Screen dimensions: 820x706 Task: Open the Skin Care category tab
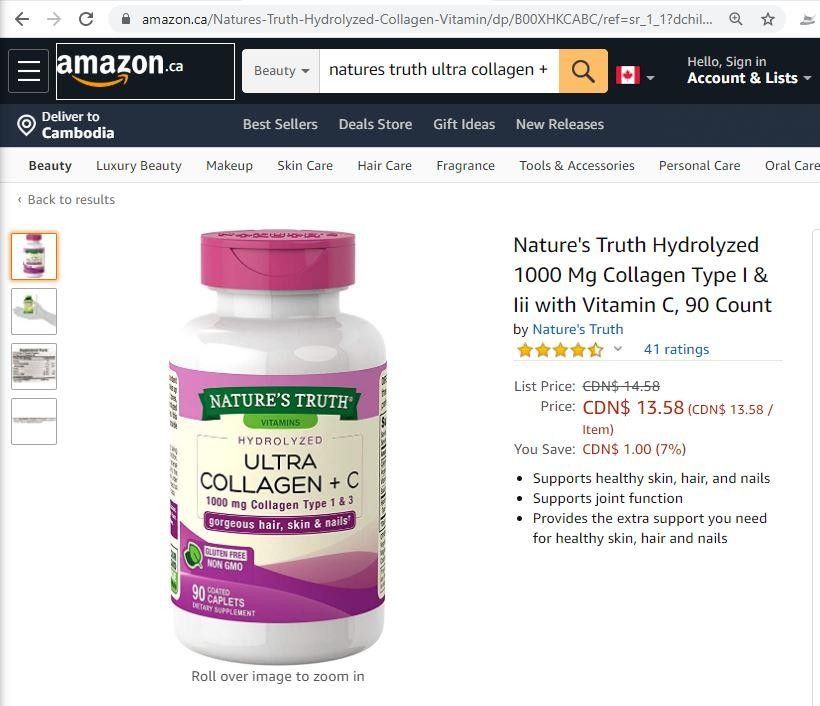click(x=305, y=166)
